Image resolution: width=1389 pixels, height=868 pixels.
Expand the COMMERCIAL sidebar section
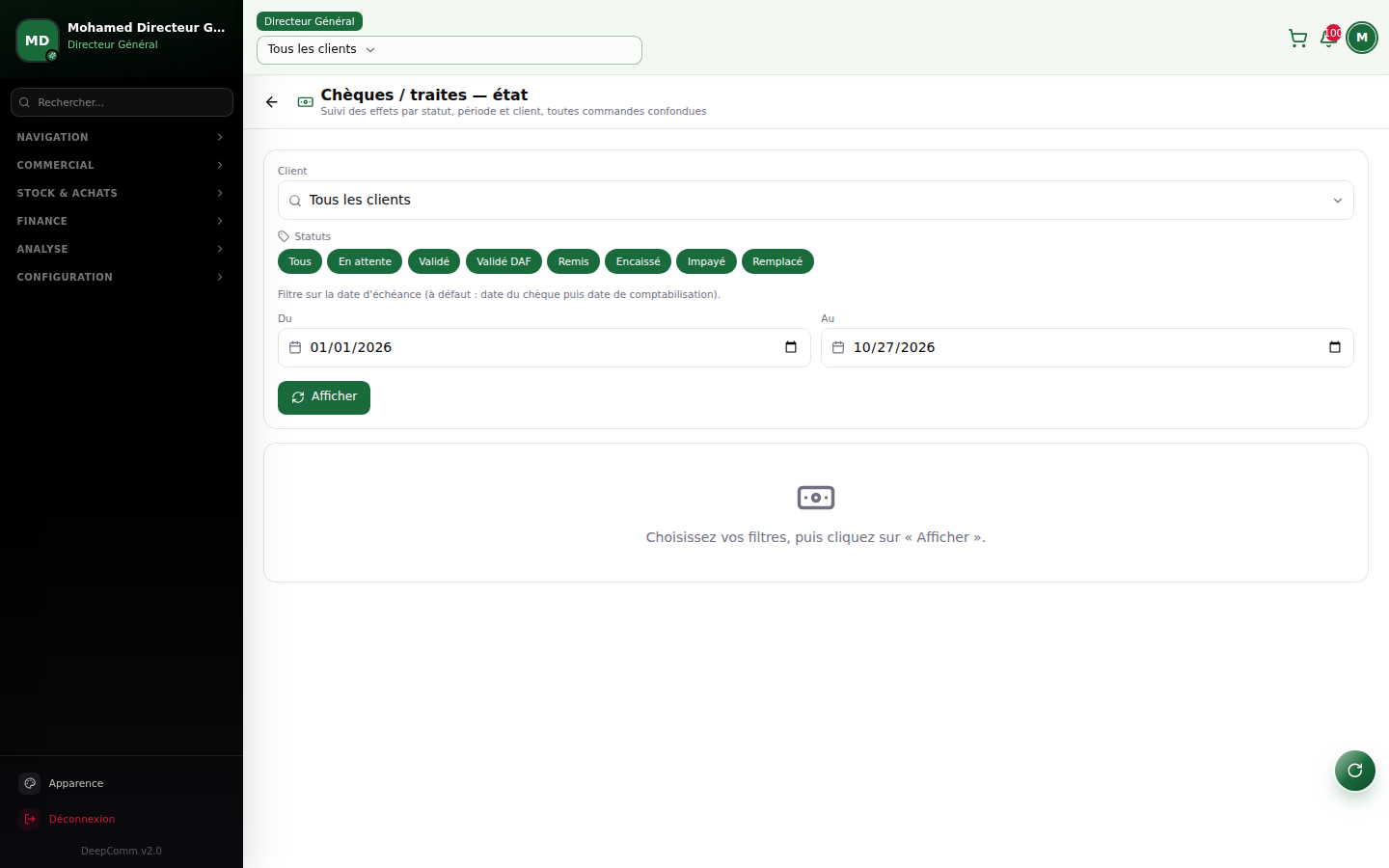click(122, 165)
